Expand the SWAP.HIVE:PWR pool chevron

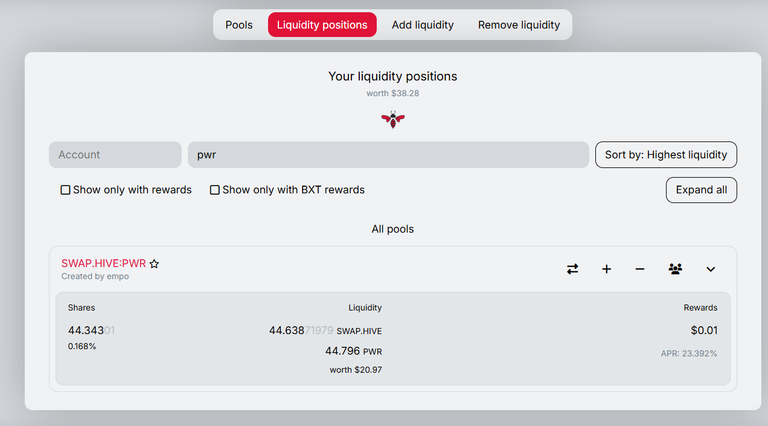pyautogui.click(x=710, y=269)
